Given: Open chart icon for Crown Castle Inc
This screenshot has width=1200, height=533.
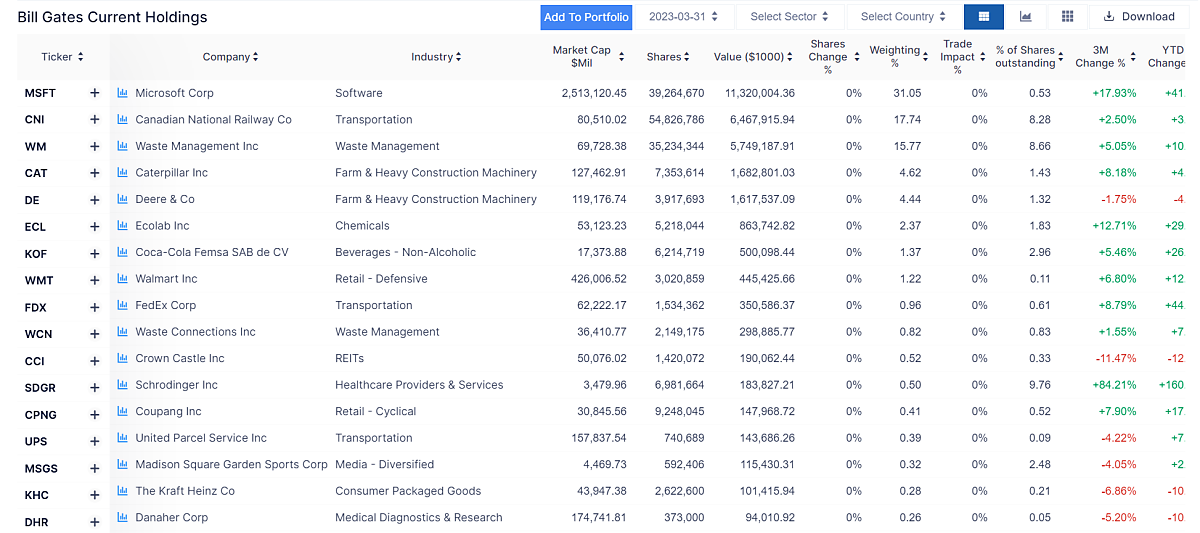Looking at the screenshot, I should tap(123, 358).
